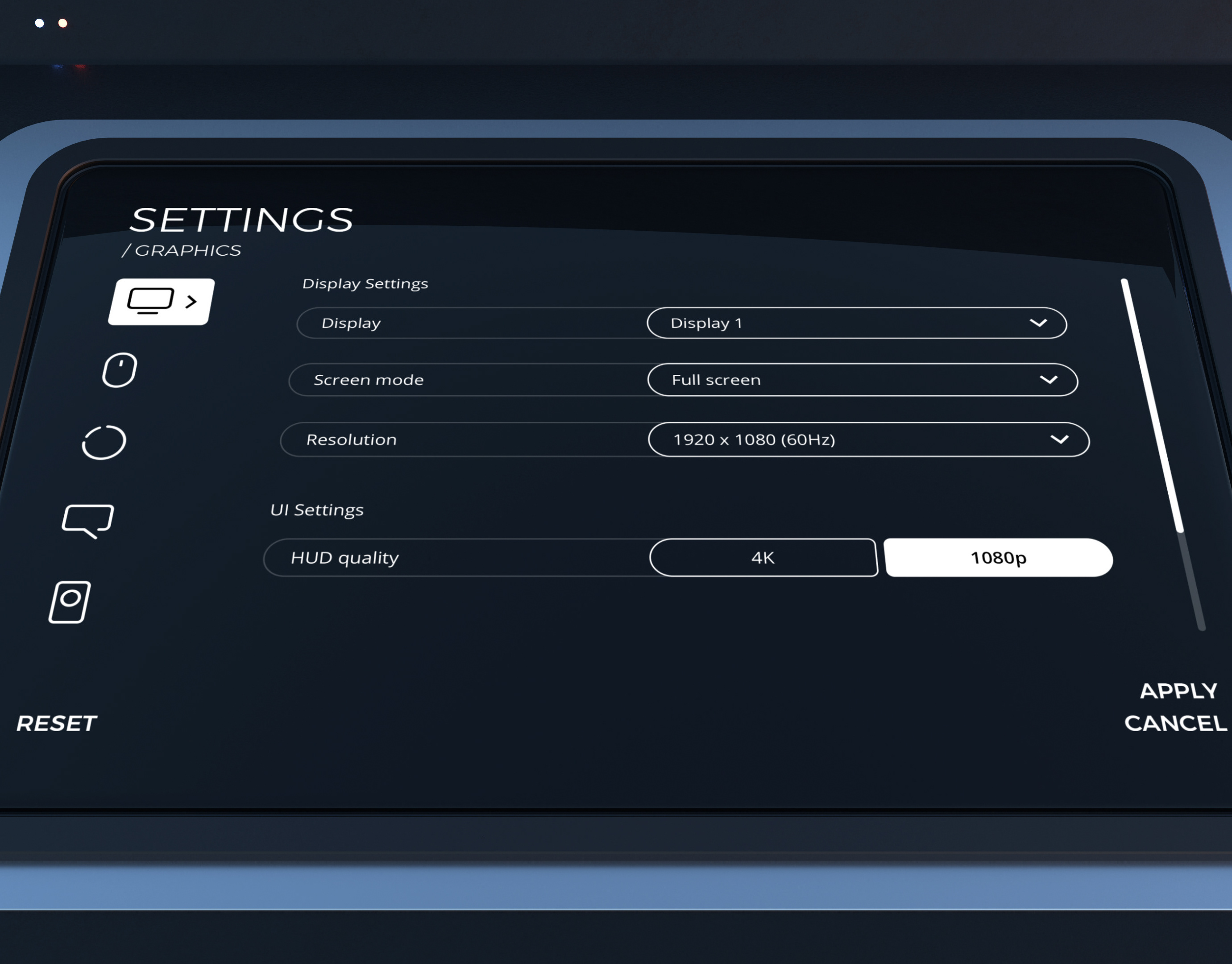Click the APPLY button

click(1178, 691)
